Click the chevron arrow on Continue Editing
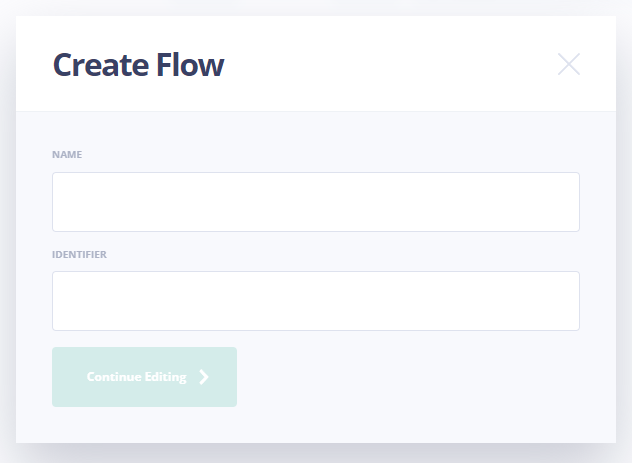This screenshot has width=632, height=463. coord(204,377)
